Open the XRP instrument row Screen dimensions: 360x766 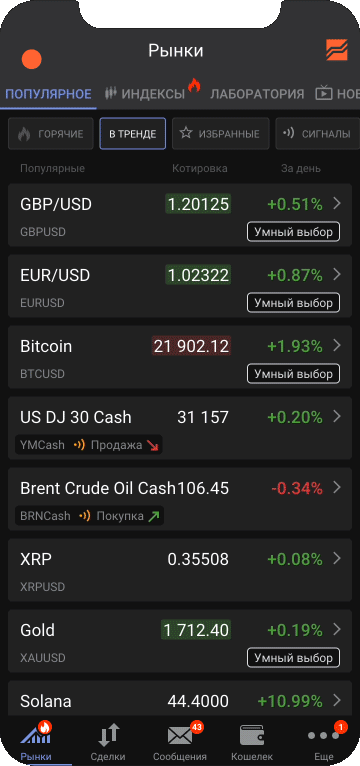pyautogui.click(x=180, y=570)
